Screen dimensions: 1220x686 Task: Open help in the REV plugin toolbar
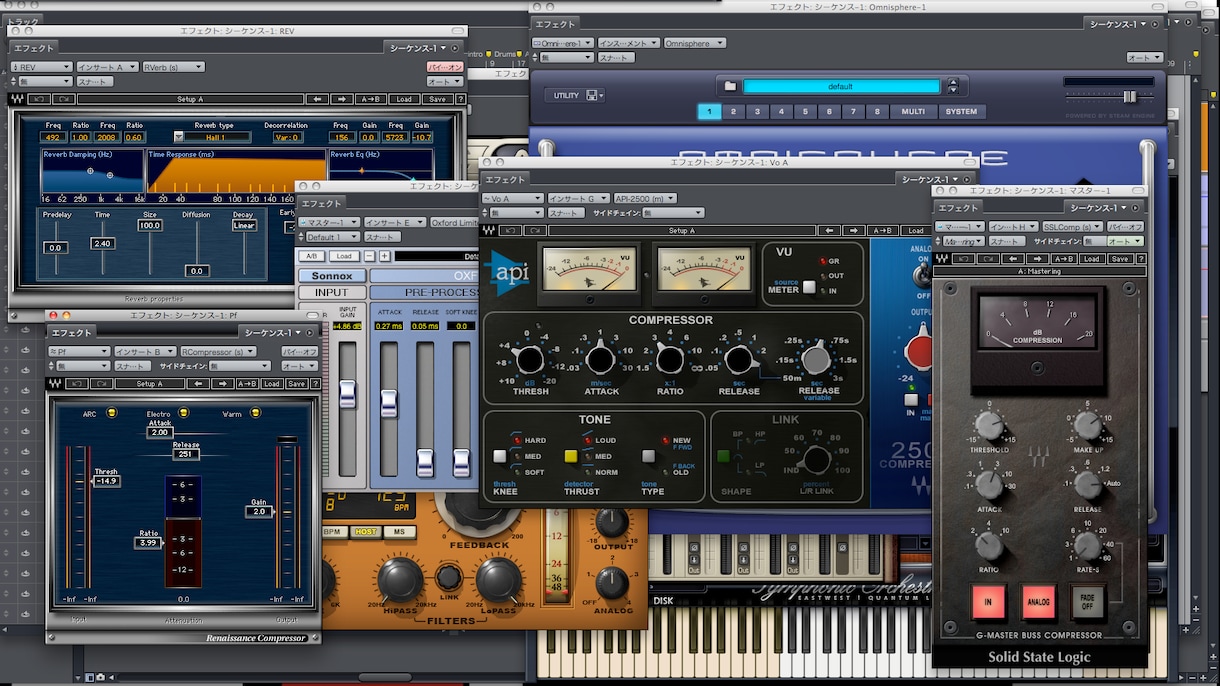tap(461, 99)
